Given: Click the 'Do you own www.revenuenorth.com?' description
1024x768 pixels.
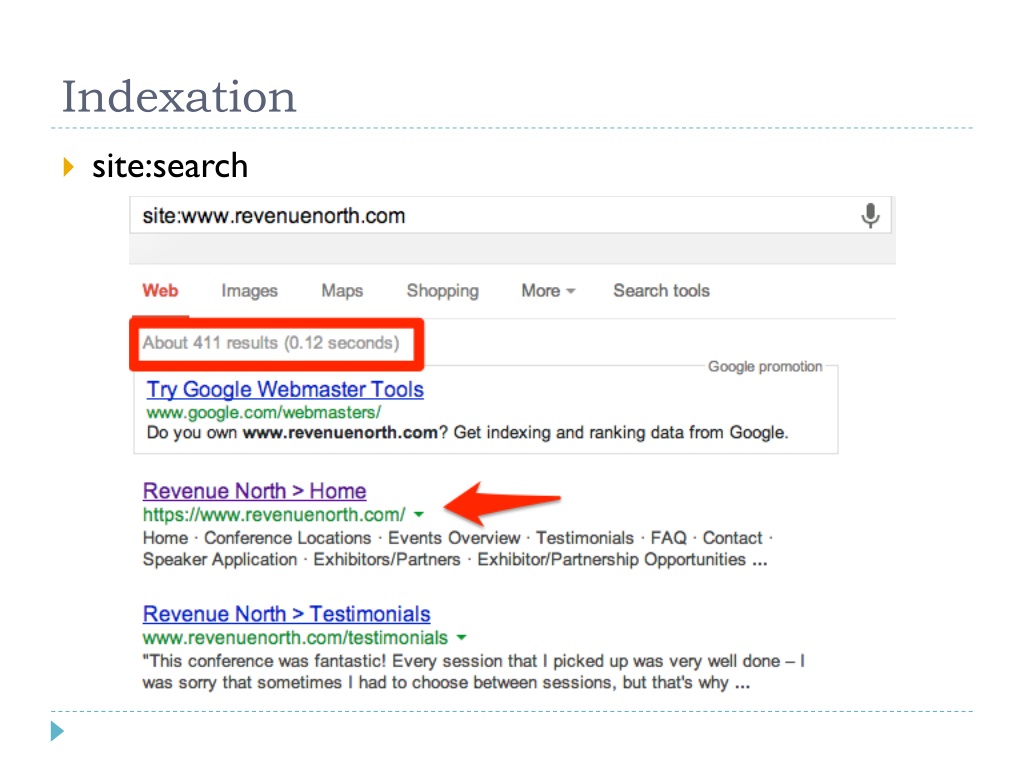Looking at the screenshot, I should [x=468, y=432].
